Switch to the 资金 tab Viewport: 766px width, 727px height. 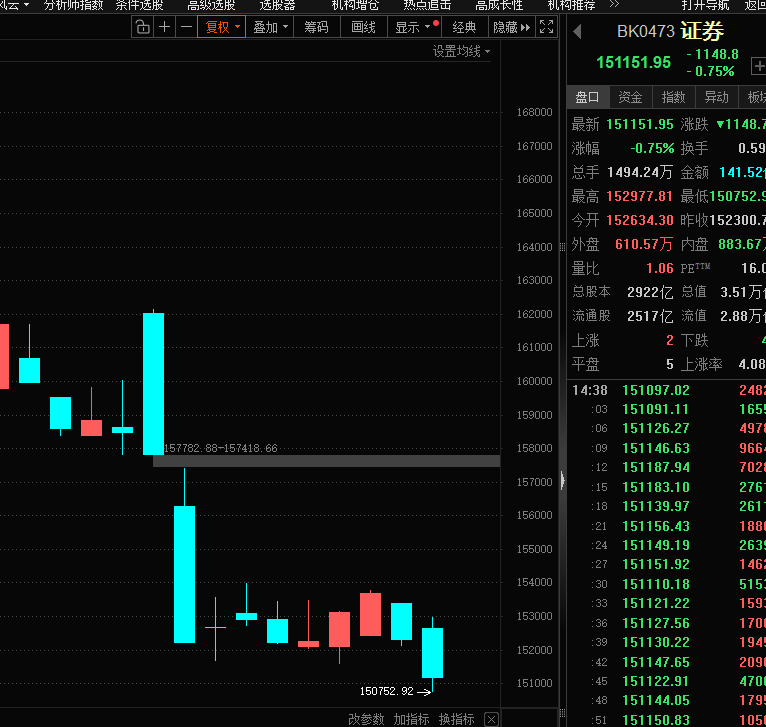630,97
